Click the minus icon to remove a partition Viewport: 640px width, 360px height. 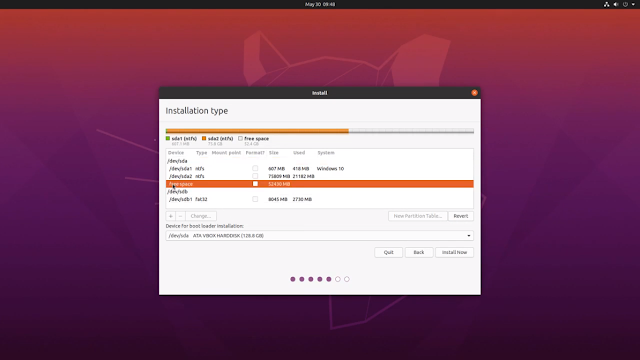[180, 216]
